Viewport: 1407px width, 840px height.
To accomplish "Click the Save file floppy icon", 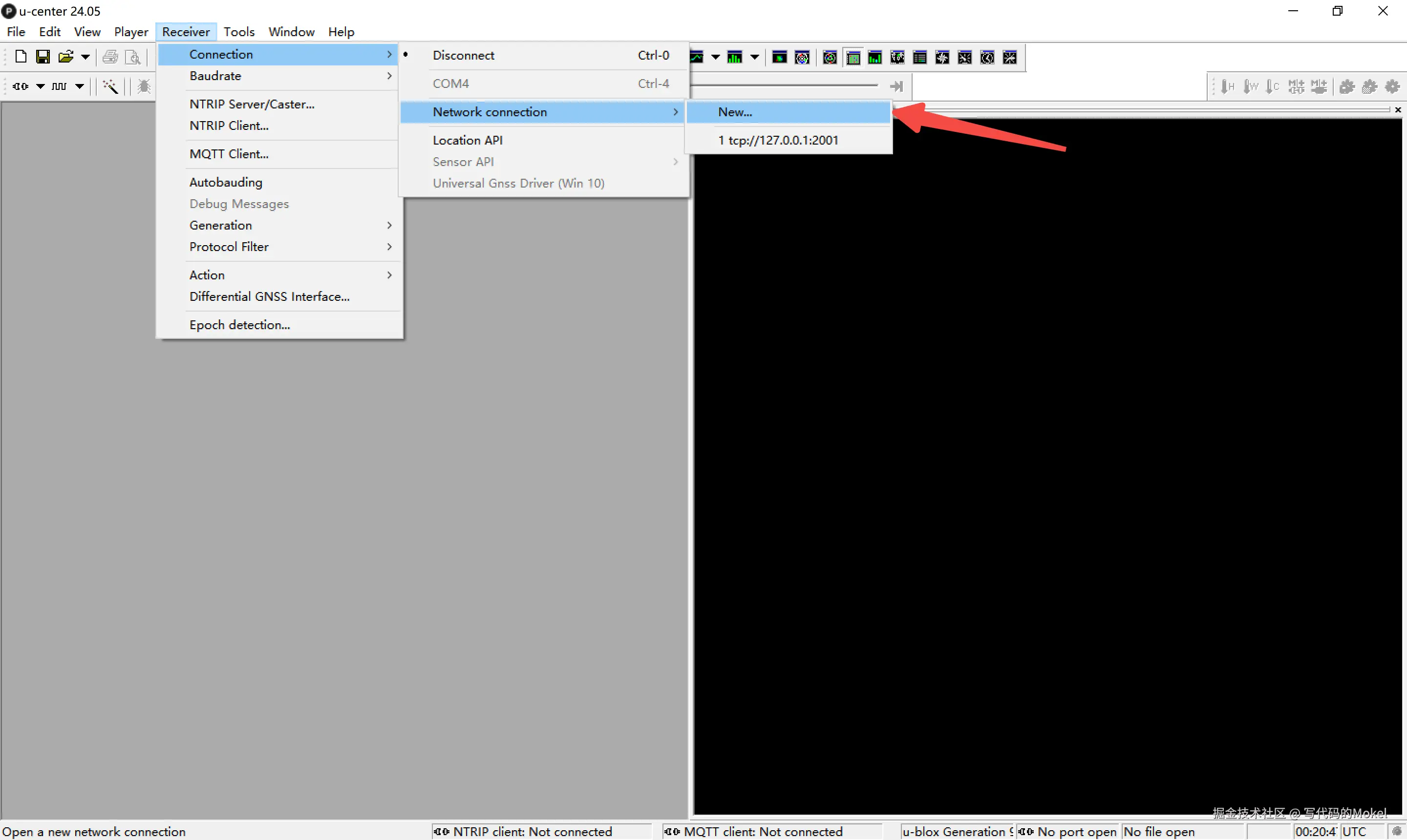I will point(43,57).
